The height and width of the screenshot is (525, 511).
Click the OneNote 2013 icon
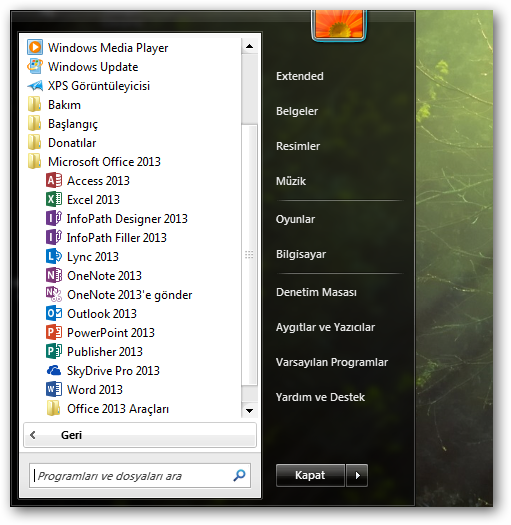(x=54, y=276)
